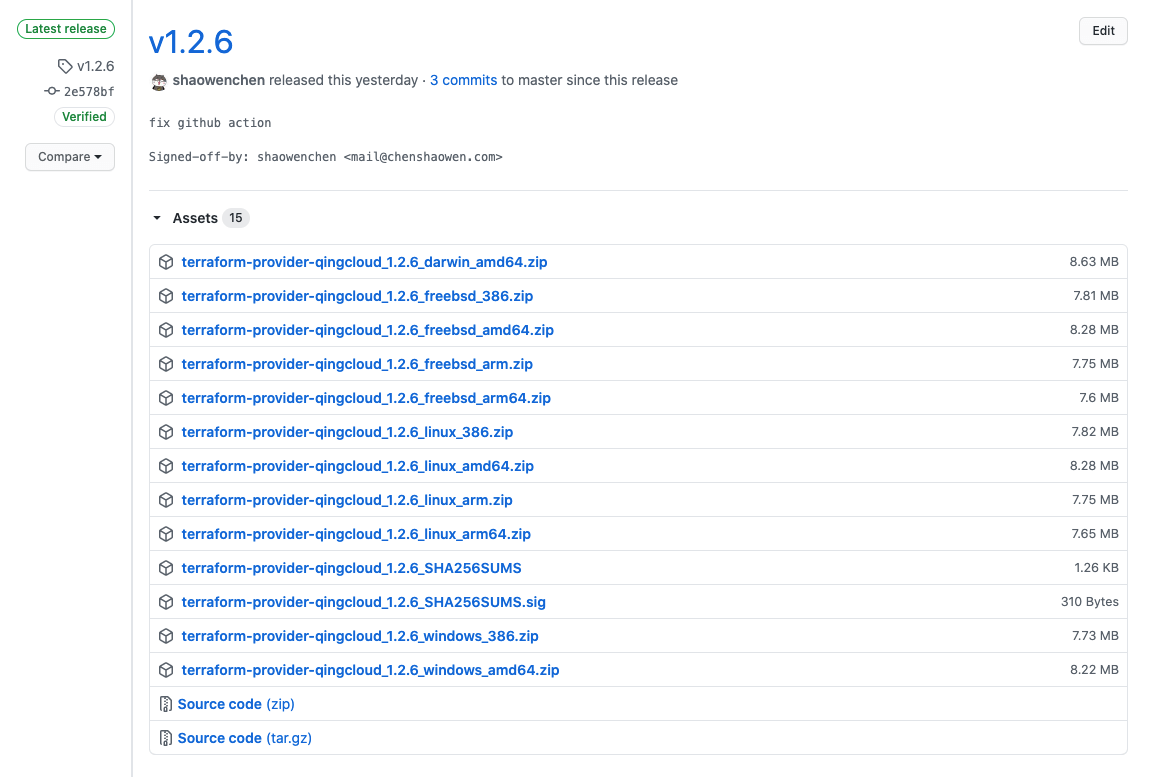
Task: Click the Latest release badge
Action: pyautogui.click(x=66, y=29)
